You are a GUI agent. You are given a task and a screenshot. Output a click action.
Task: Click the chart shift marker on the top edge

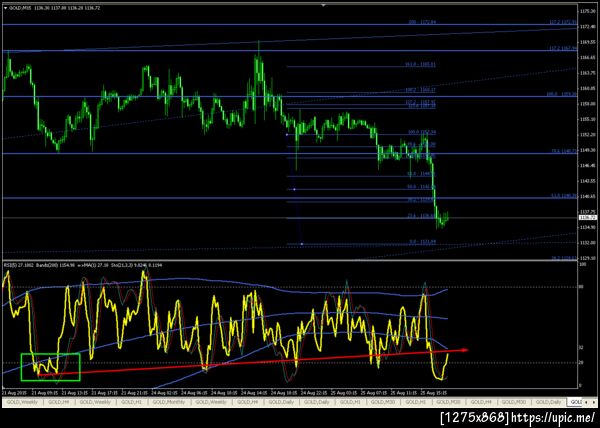[x=323, y=5]
